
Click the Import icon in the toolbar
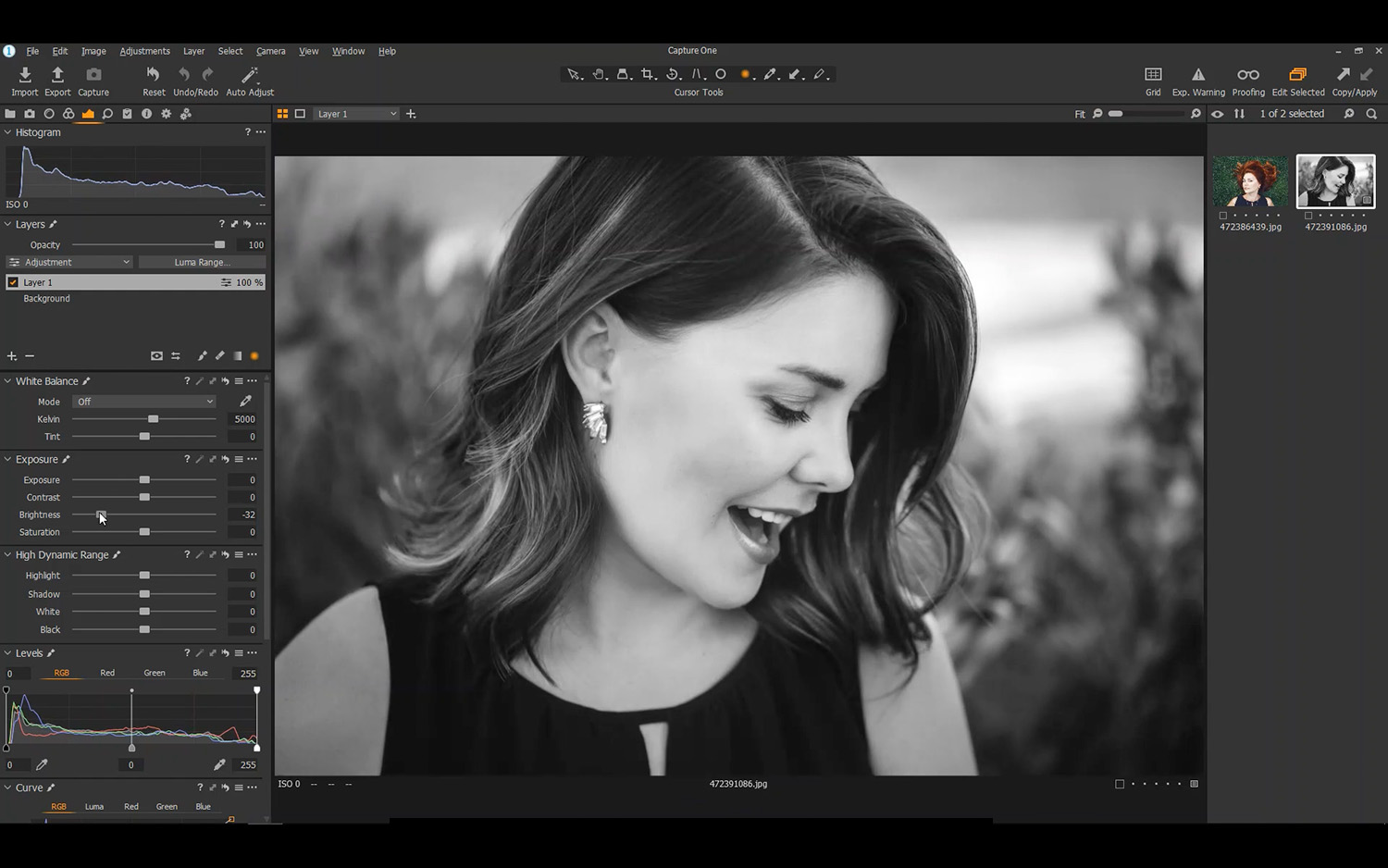(24, 75)
